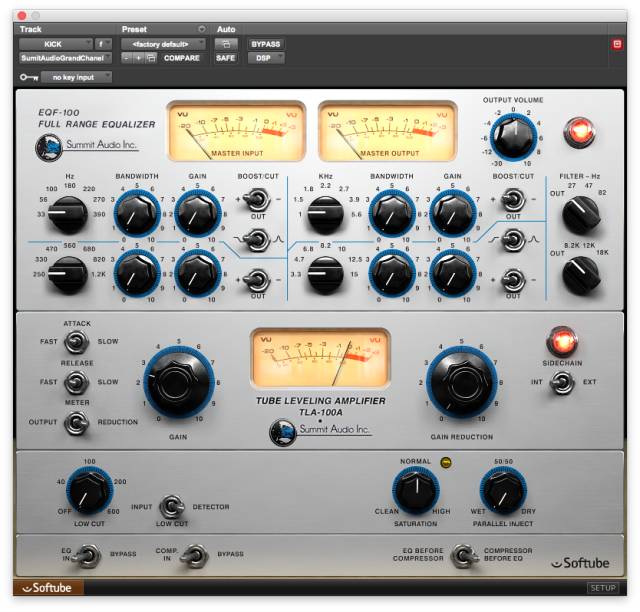Toggle top low-band BOOST/CUT switch
Viewport: 640px width, 612px height.
[x=258, y=200]
